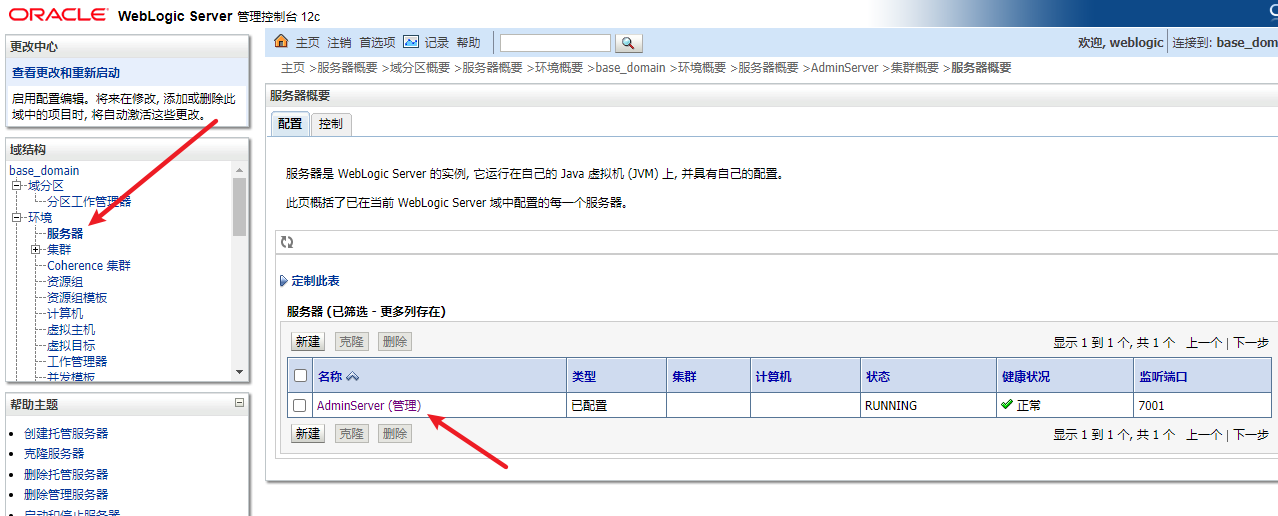Click 主页 in the breadcrumb
1278x516 pixels.
[x=293, y=68]
